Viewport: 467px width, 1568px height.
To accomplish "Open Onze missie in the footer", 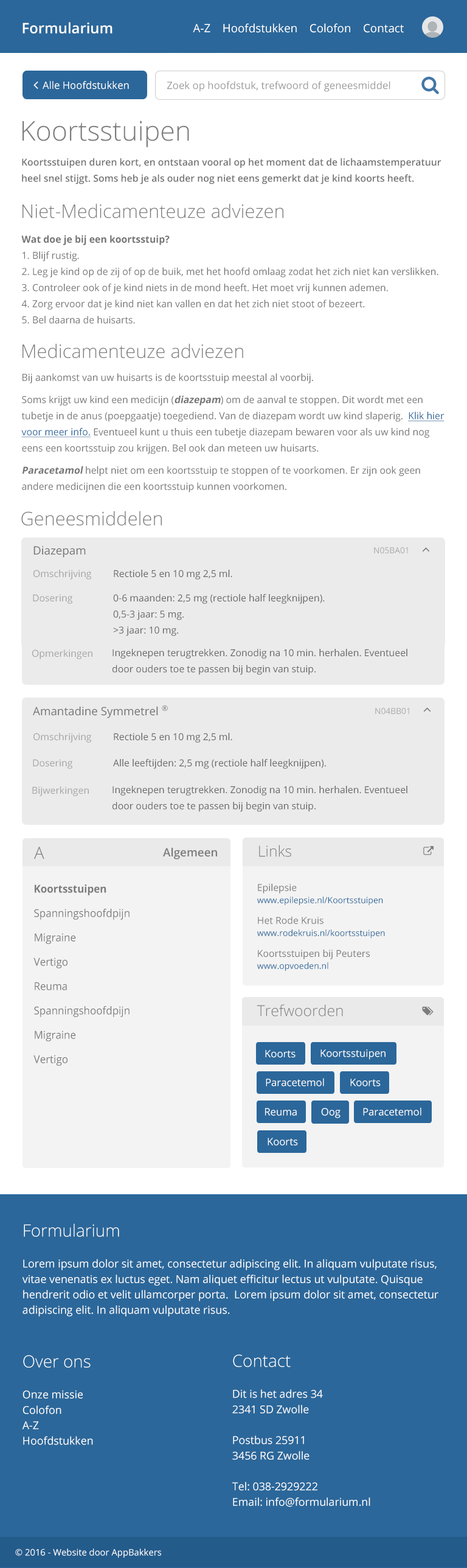I will [x=53, y=1395].
